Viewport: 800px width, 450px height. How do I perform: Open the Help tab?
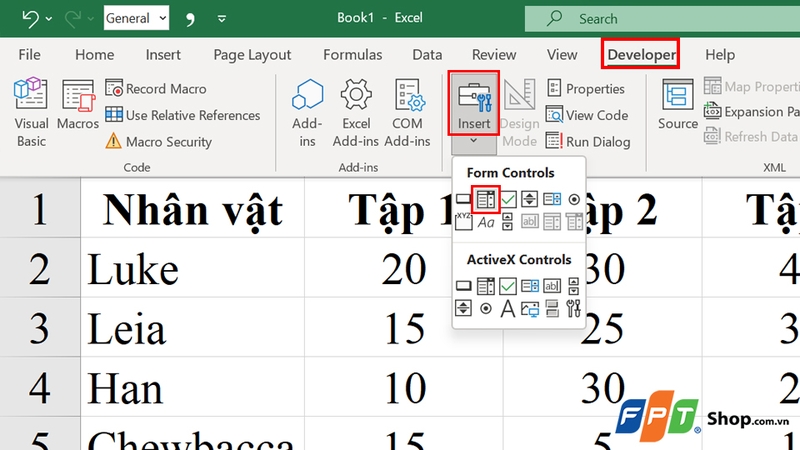(720, 55)
